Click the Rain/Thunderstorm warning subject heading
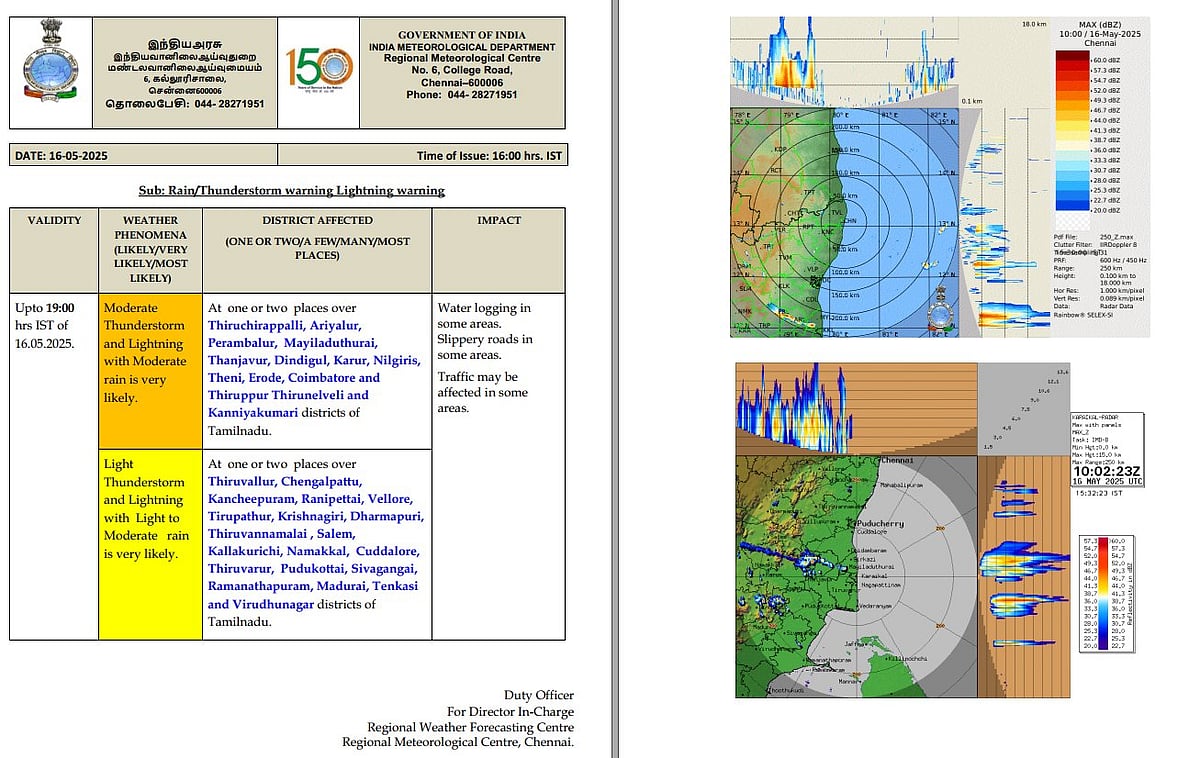The image size is (1200, 758). pos(291,190)
